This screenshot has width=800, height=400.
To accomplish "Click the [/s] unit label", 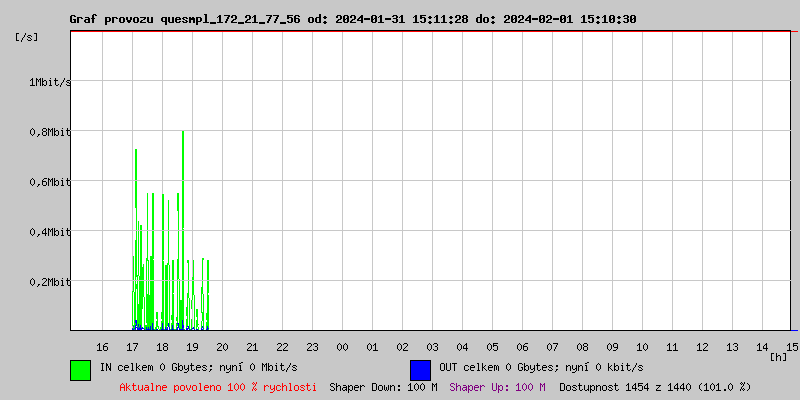I will click(x=27, y=37).
